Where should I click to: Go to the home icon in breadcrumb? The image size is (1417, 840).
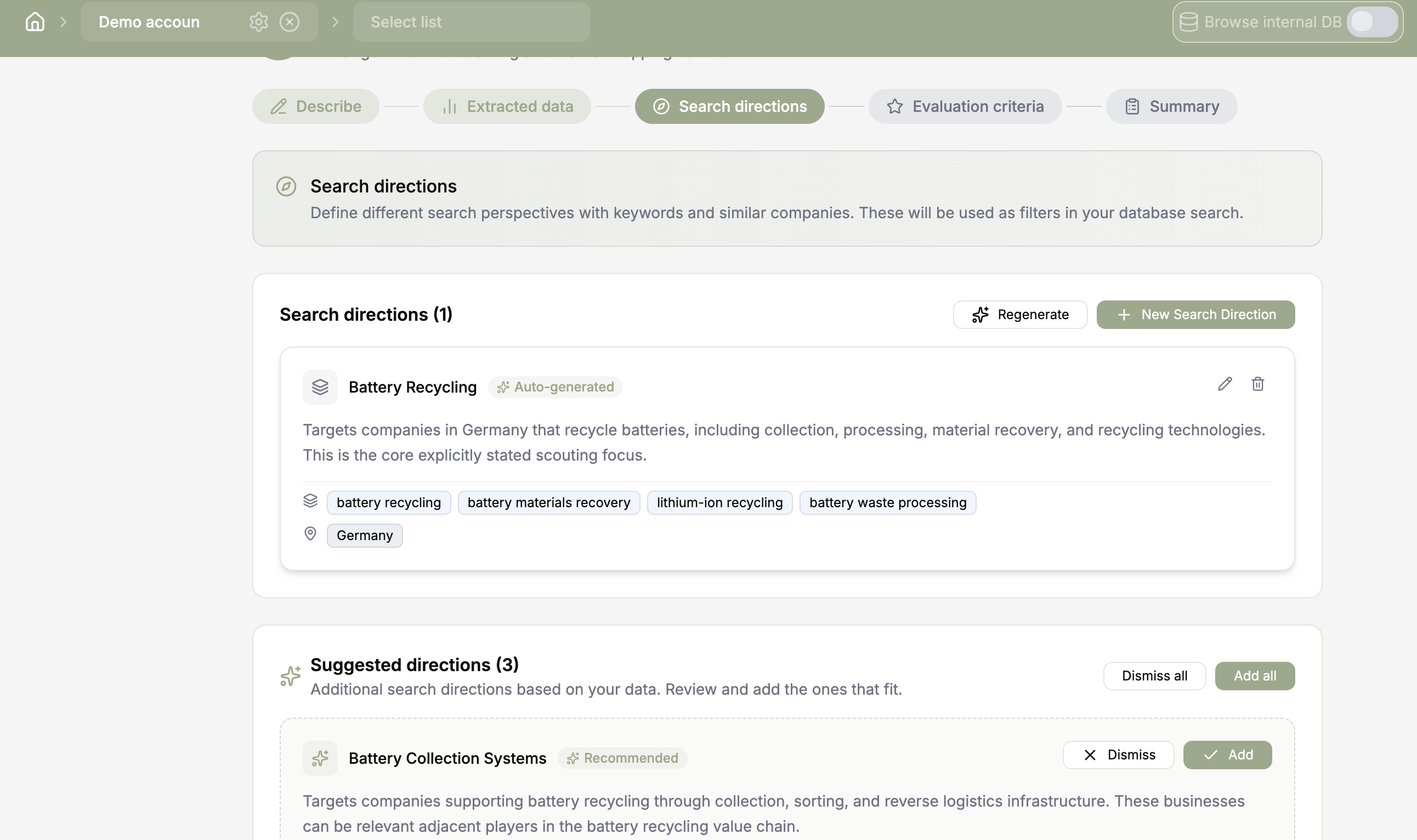[x=35, y=21]
